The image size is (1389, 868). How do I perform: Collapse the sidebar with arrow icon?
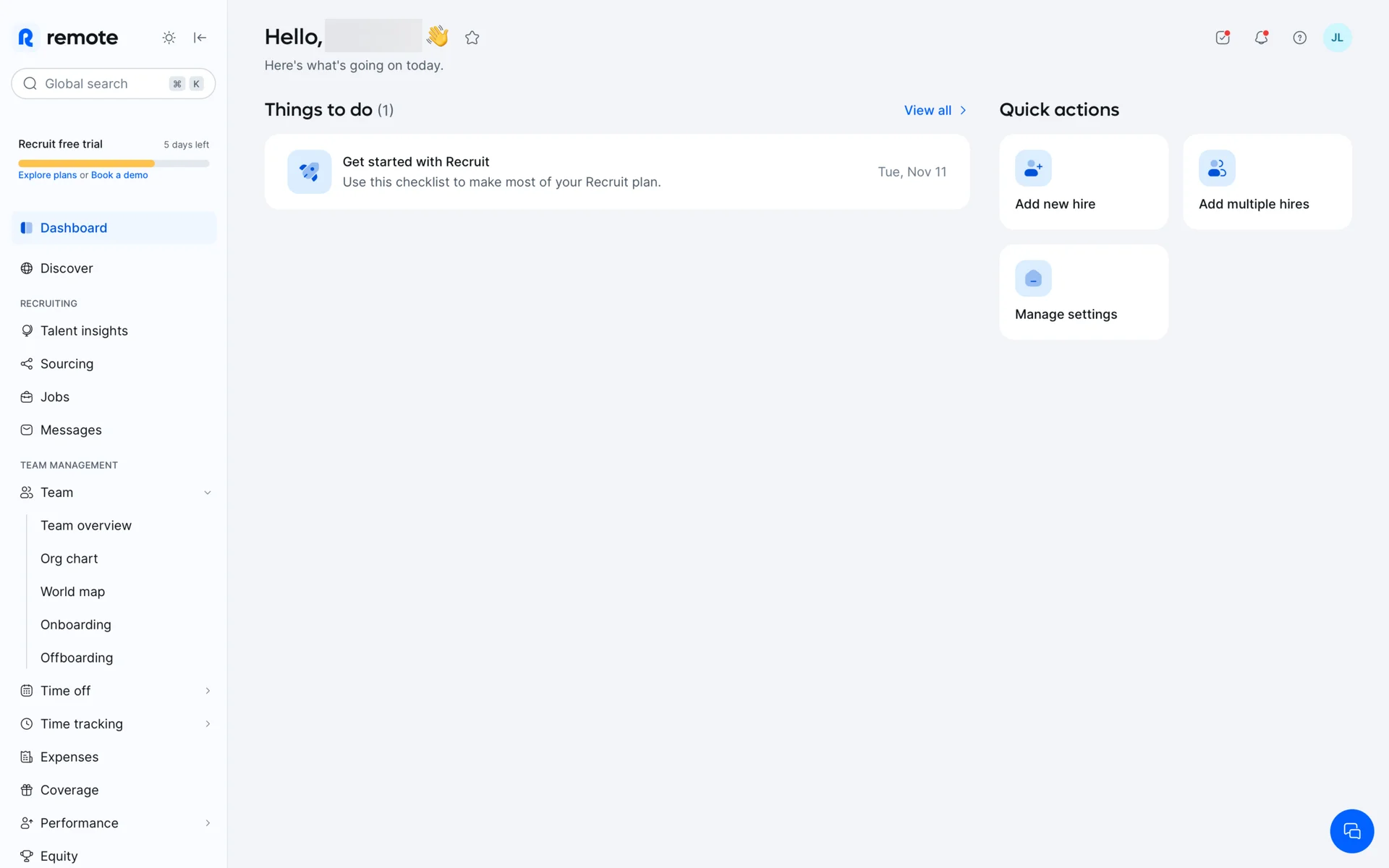point(200,38)
